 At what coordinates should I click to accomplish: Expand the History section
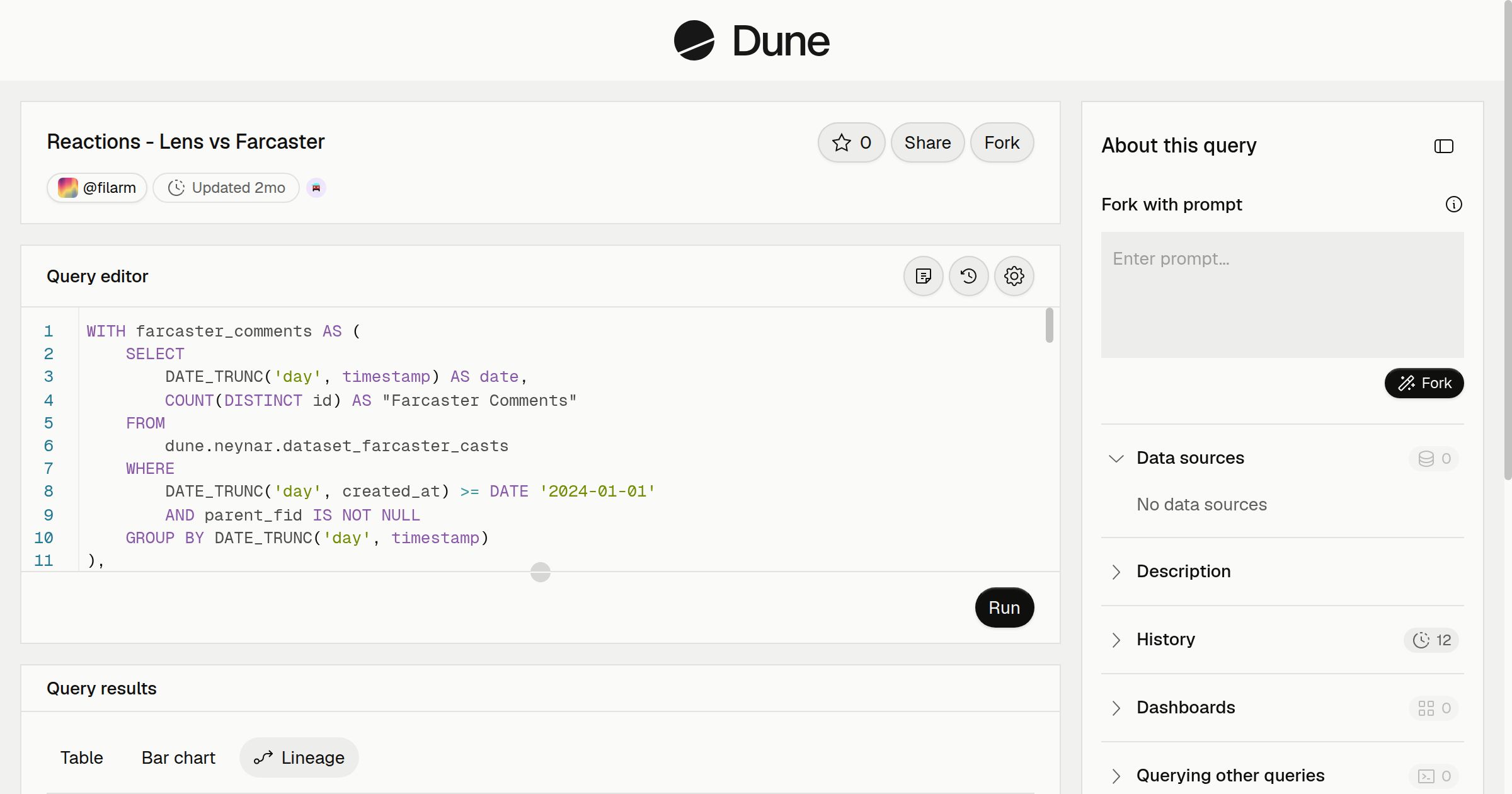[1116, 640]
